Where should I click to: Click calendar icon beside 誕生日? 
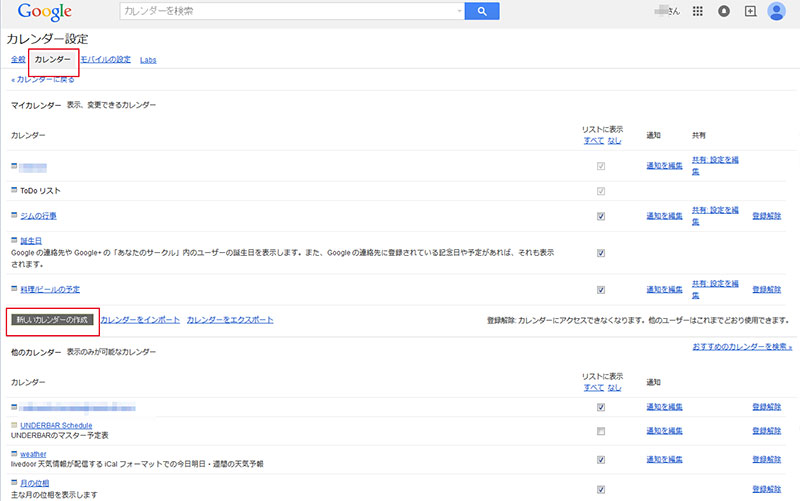(x=14, y=239)
